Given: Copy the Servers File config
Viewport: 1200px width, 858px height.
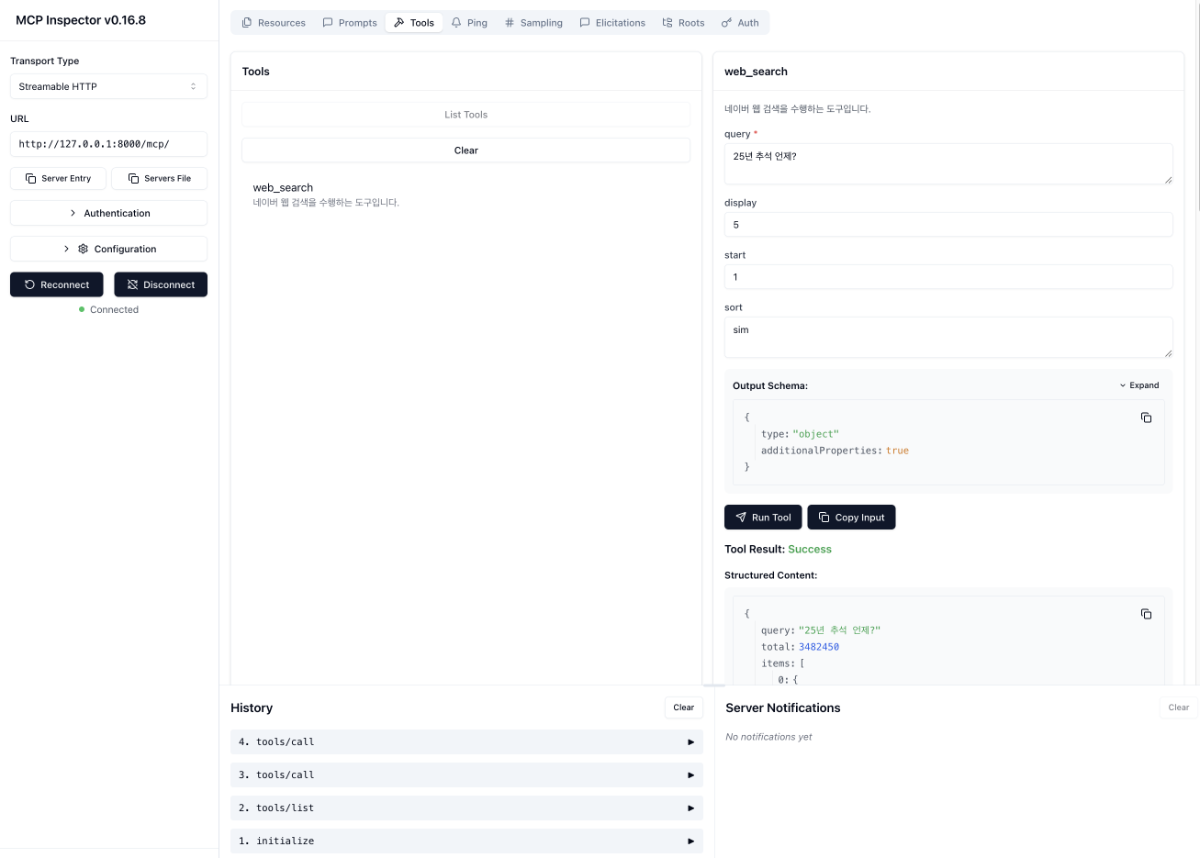Looking at the screenshot, I should 159,178.
